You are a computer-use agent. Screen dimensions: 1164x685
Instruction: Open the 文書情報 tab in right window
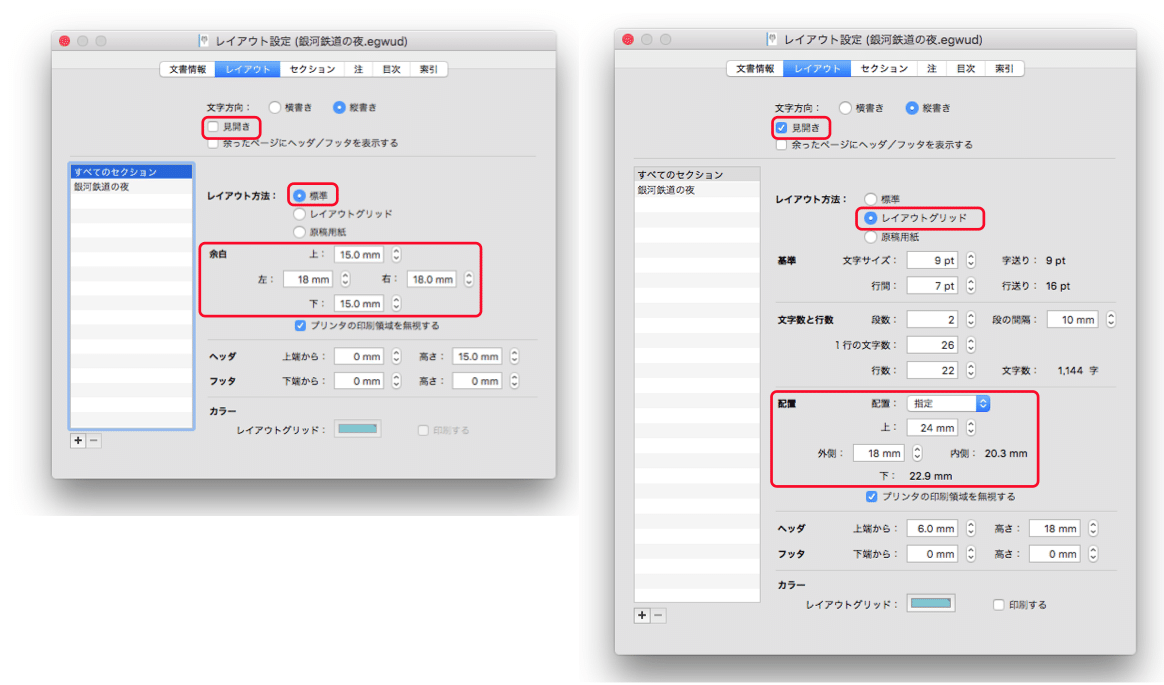(755, 68)
